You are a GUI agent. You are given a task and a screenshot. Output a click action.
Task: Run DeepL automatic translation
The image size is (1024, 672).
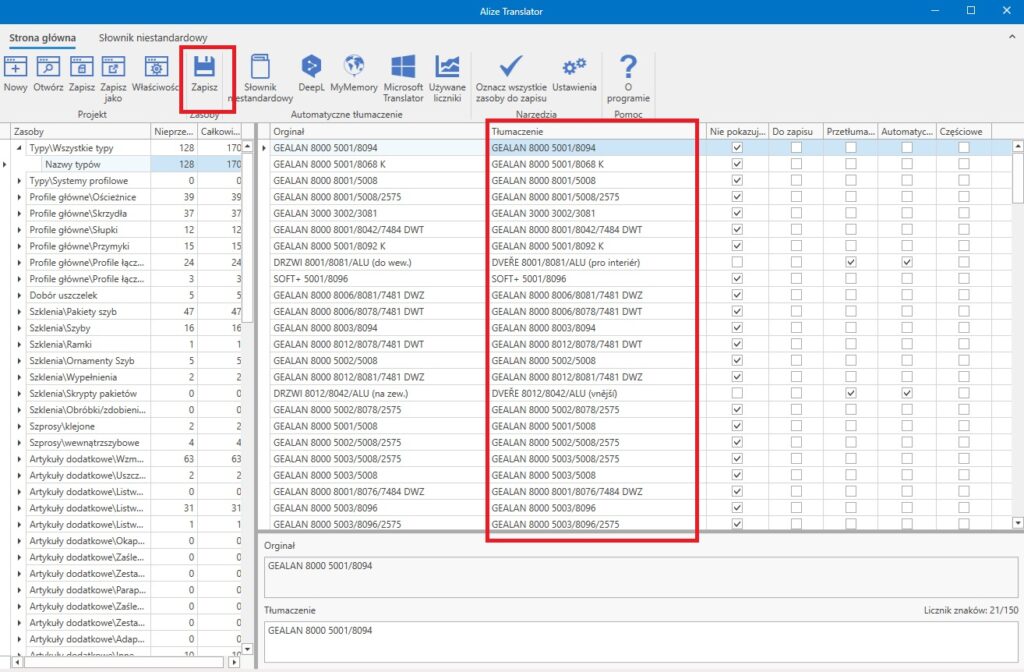tap(311, 73)
